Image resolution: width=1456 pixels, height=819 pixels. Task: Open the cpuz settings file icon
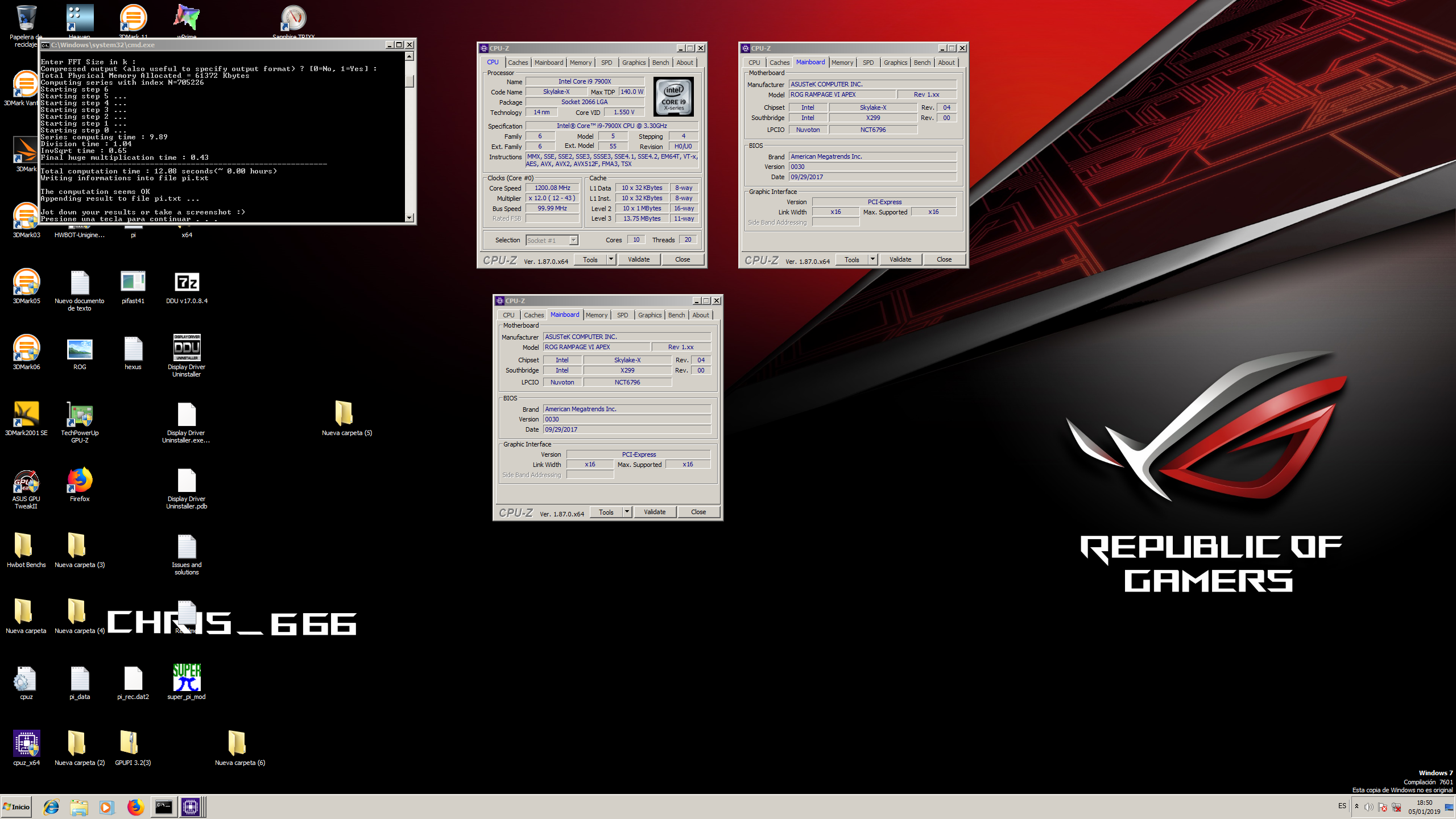coord(26,682)
